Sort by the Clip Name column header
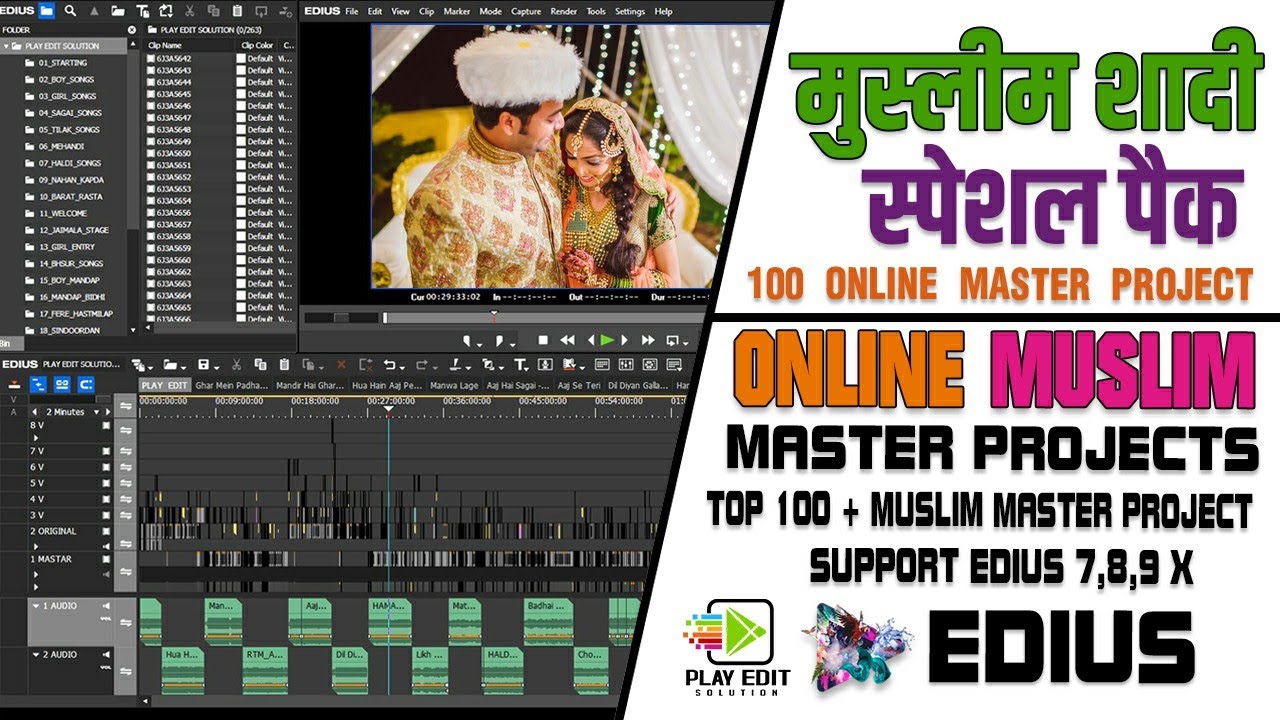The image size is (1280, 720). tap(165, 45)
